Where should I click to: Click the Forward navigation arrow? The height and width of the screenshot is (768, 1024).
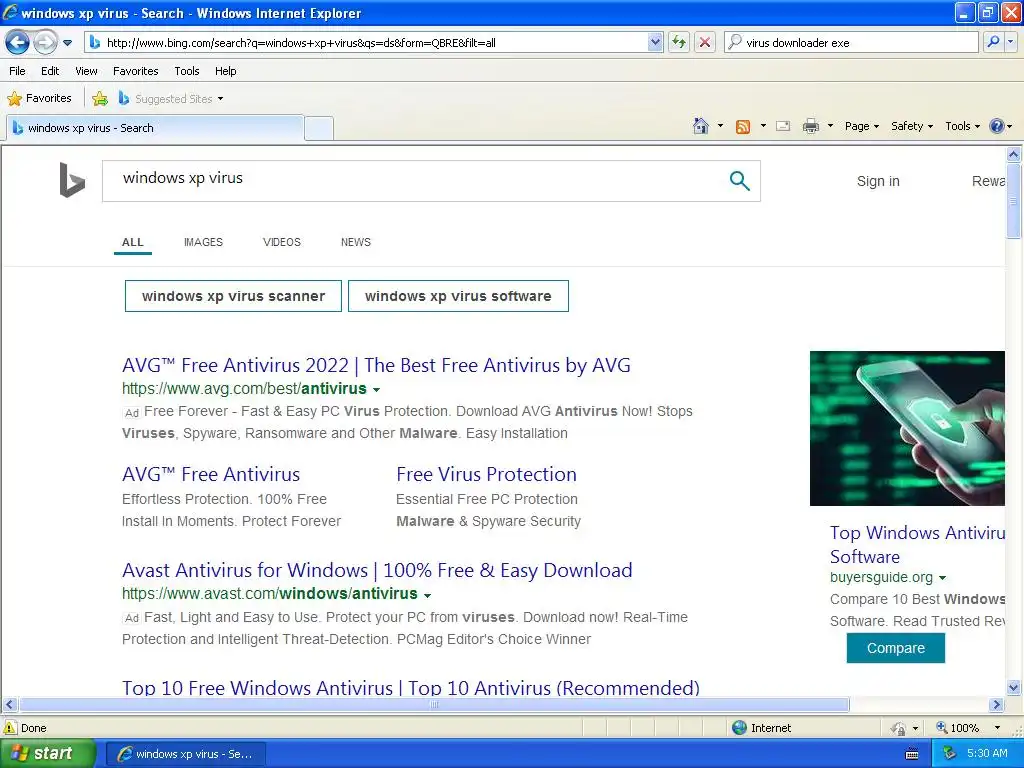pyautogui.click(x=44, y=42)
